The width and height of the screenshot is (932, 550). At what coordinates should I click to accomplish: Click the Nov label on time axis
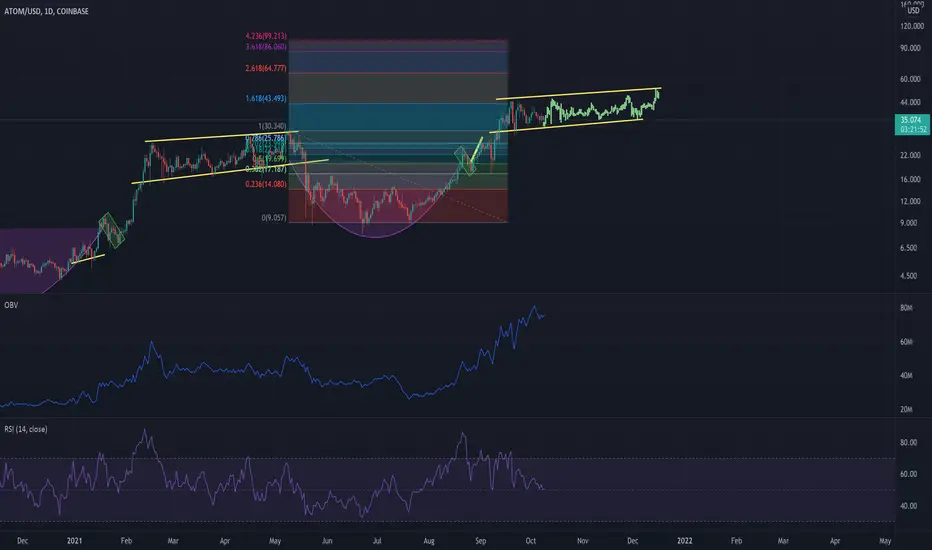582,541
